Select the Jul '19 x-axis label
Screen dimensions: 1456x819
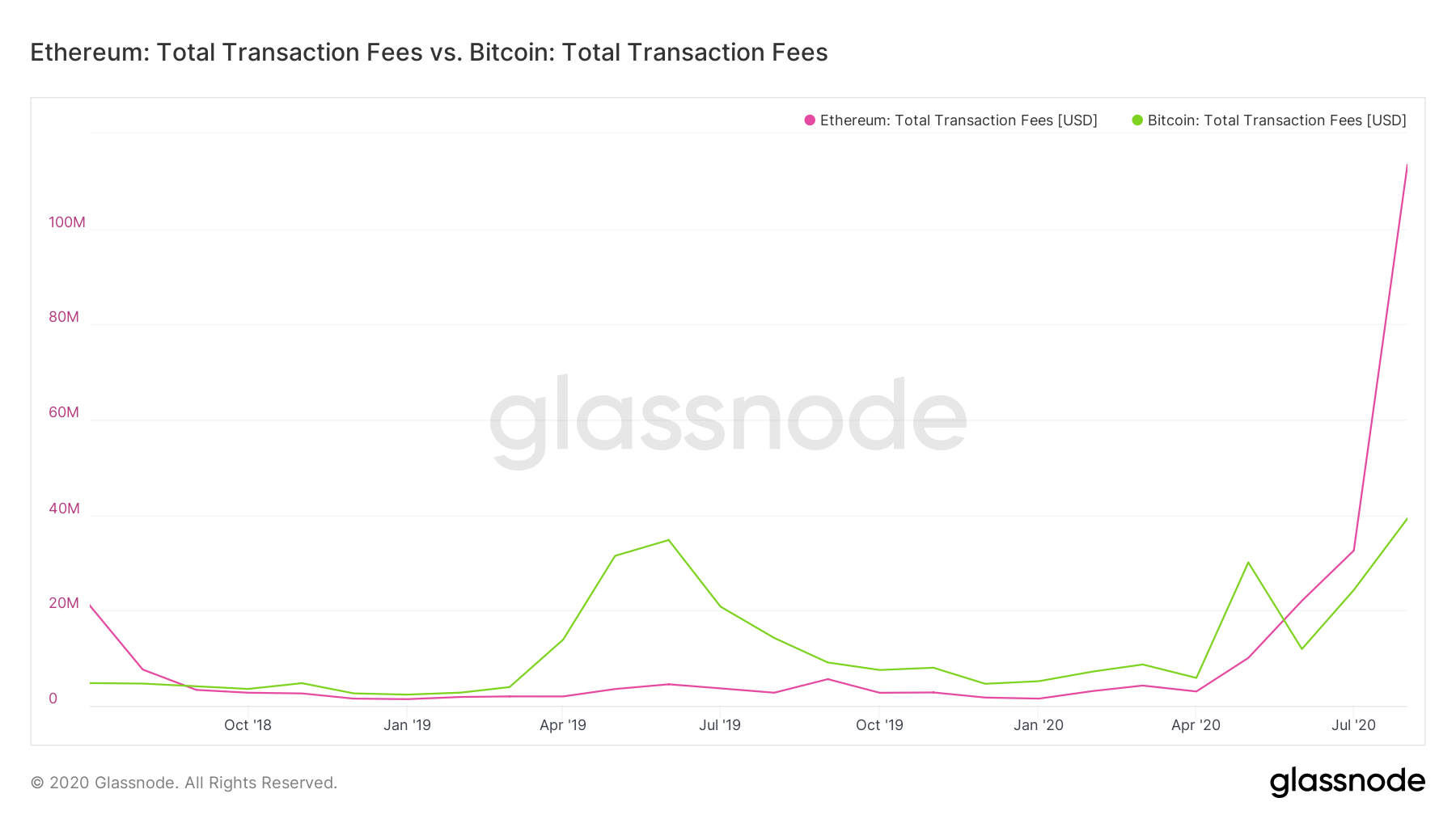pos(720,725)
